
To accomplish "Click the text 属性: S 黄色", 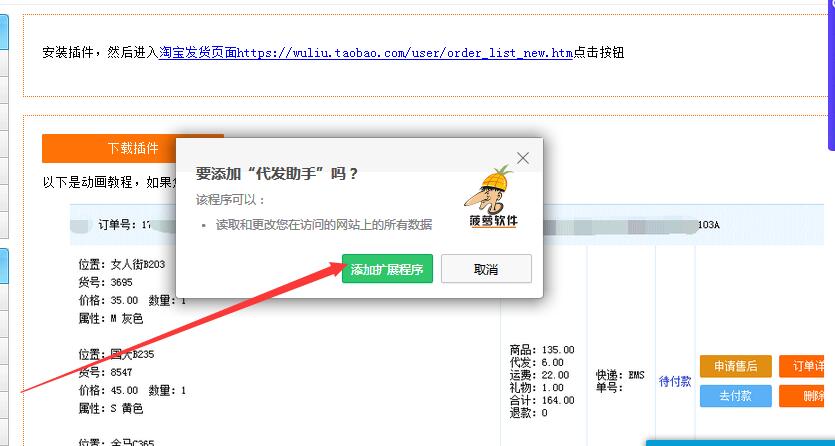I will coord(111,408).
